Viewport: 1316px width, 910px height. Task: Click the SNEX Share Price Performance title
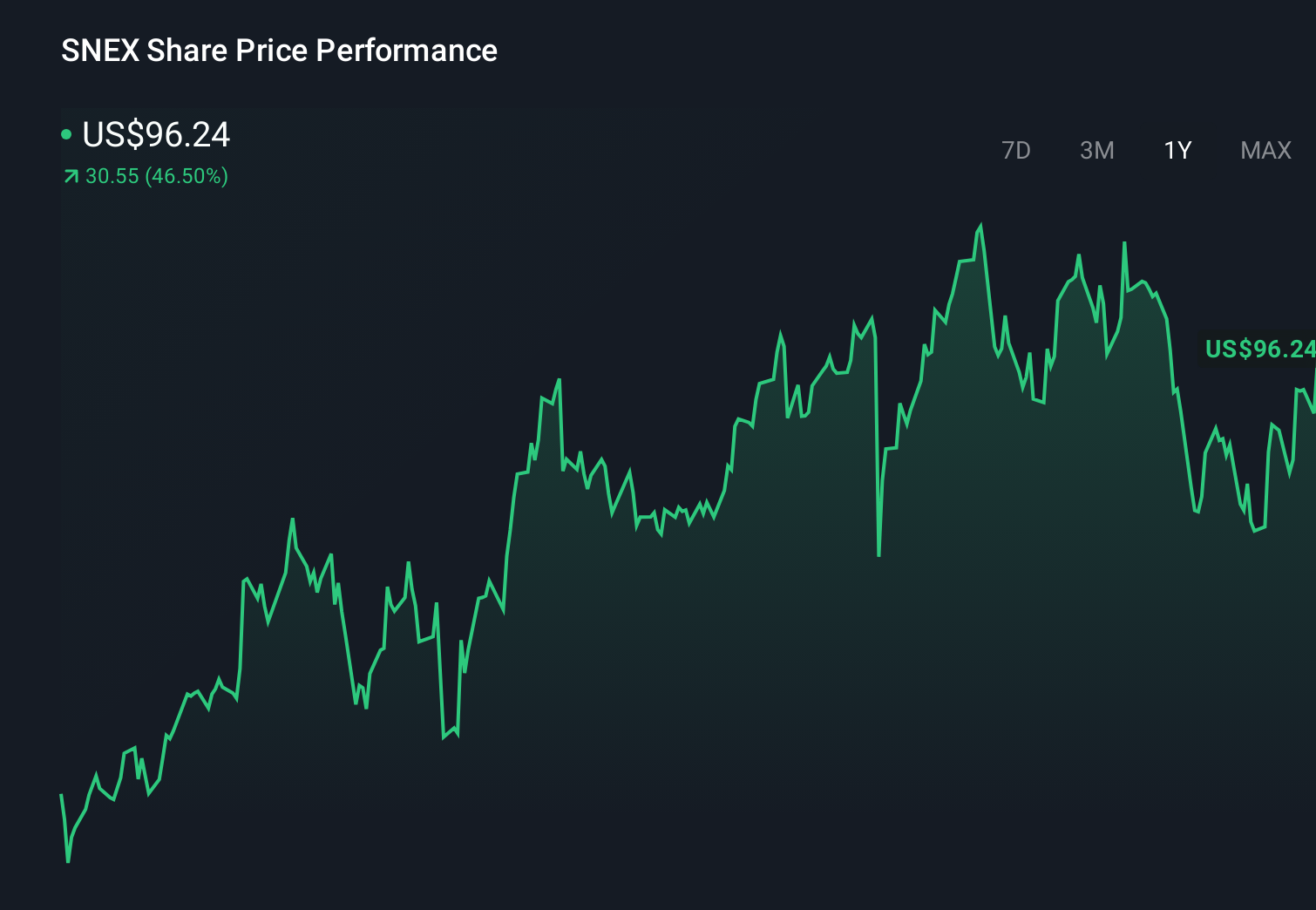(x=279, y=50)
